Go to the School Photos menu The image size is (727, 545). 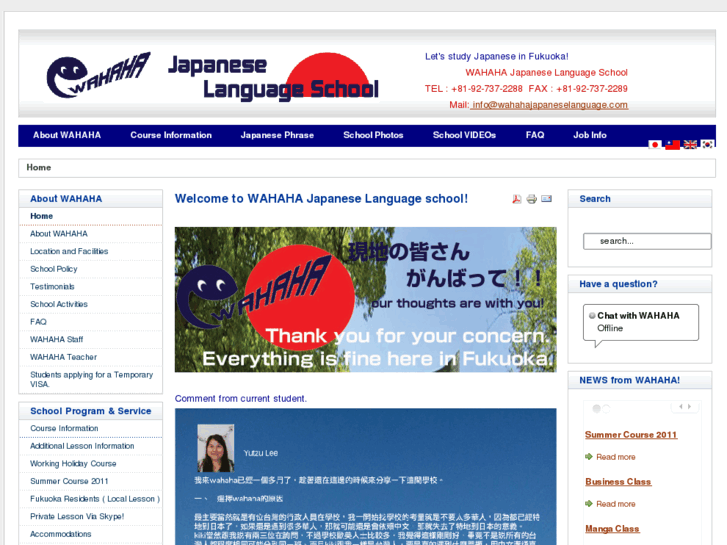click(x=373, y=135)
